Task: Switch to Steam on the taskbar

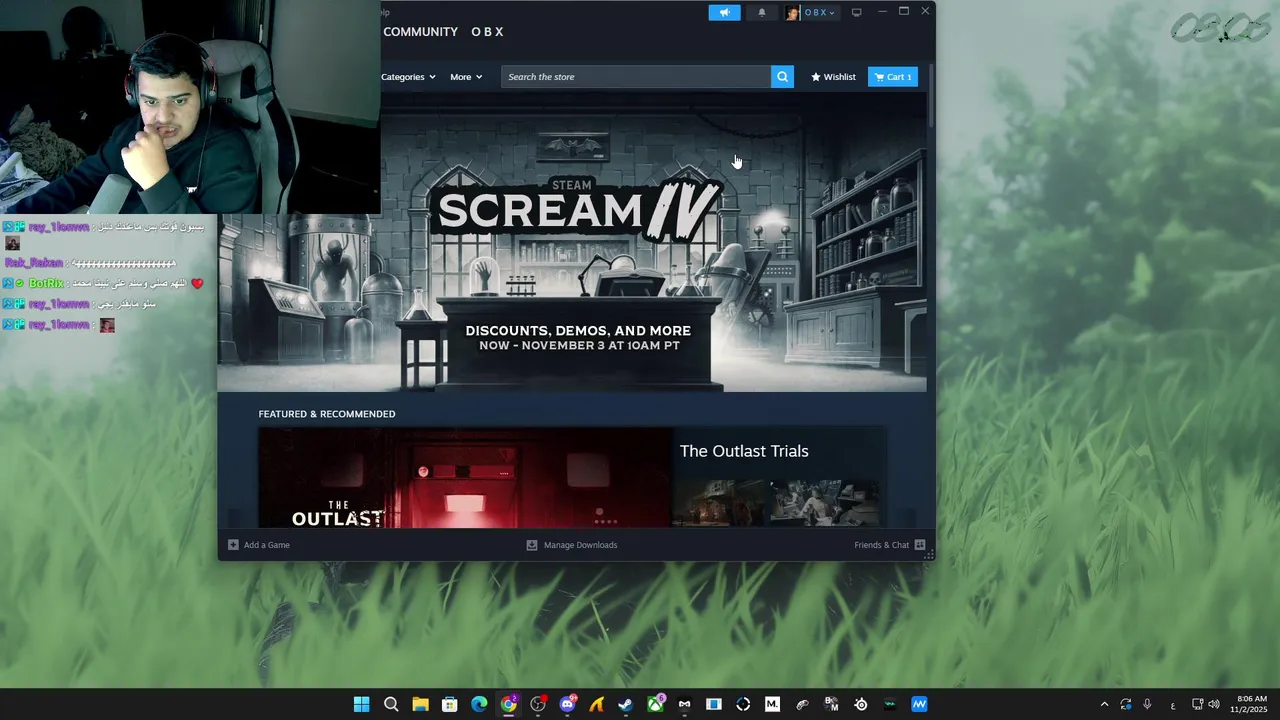Action: (x=626, y=704)
